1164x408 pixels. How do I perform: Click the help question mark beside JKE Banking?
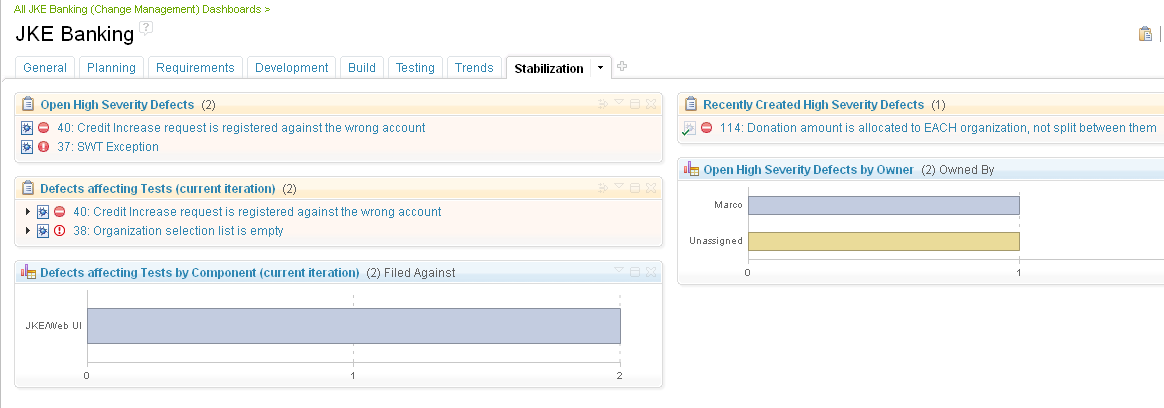click(146, 28)
